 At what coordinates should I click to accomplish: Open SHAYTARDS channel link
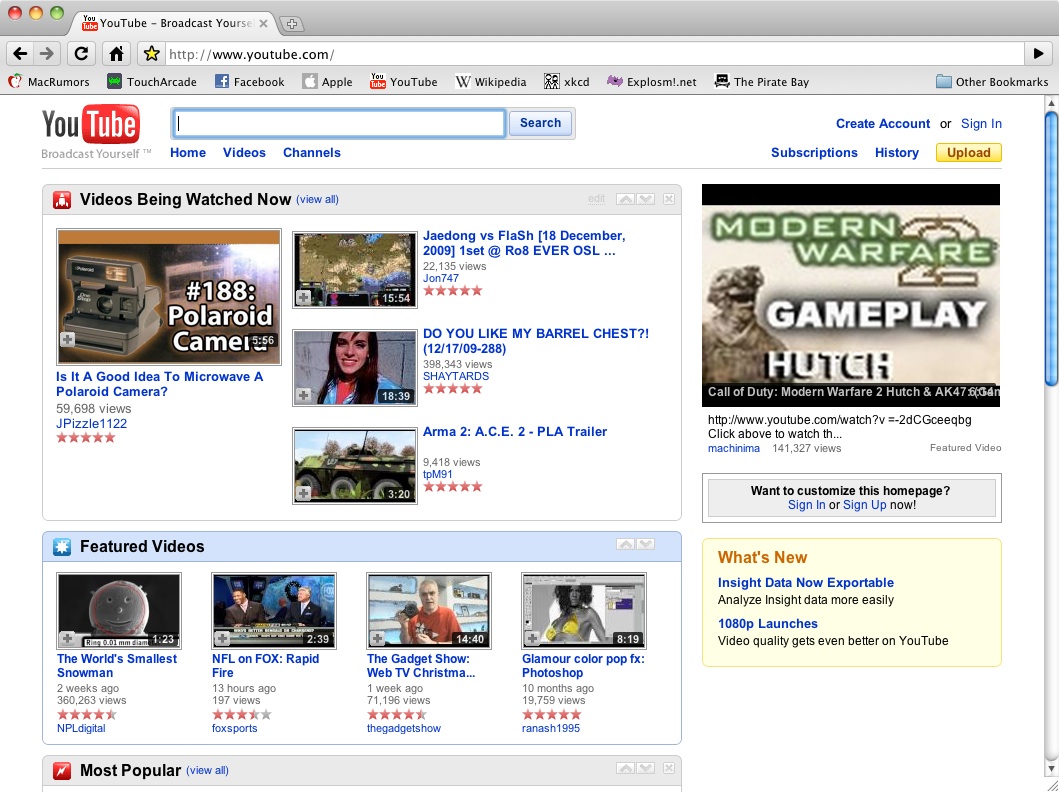(456, 376)
